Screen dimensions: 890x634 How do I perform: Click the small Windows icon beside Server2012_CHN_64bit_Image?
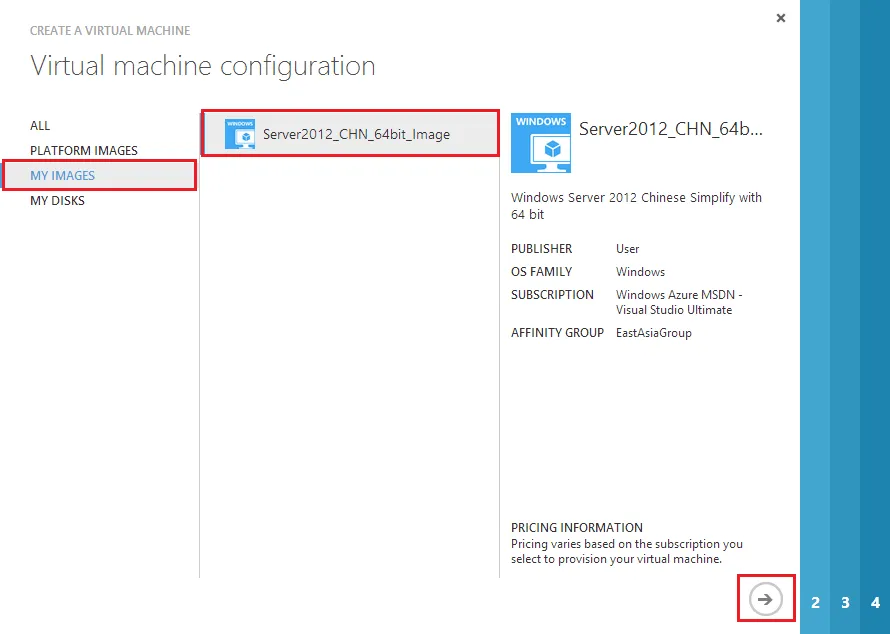tap(240, 134)
